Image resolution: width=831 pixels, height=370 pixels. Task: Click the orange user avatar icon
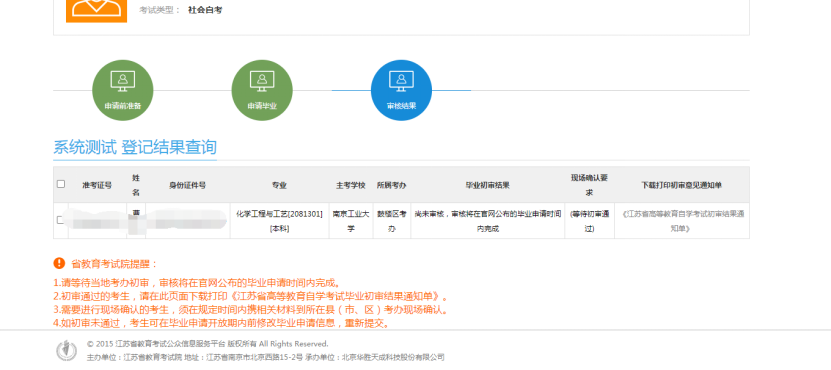(x=96, y=11)
